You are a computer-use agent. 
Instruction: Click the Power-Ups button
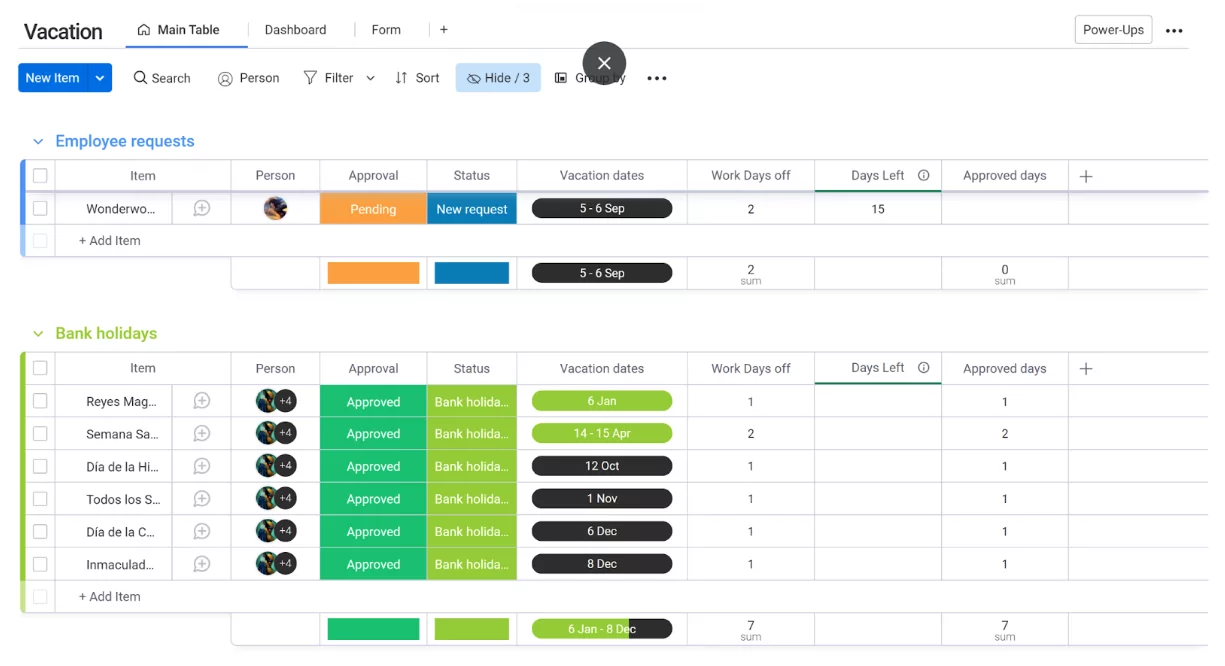coord(1112,30)
